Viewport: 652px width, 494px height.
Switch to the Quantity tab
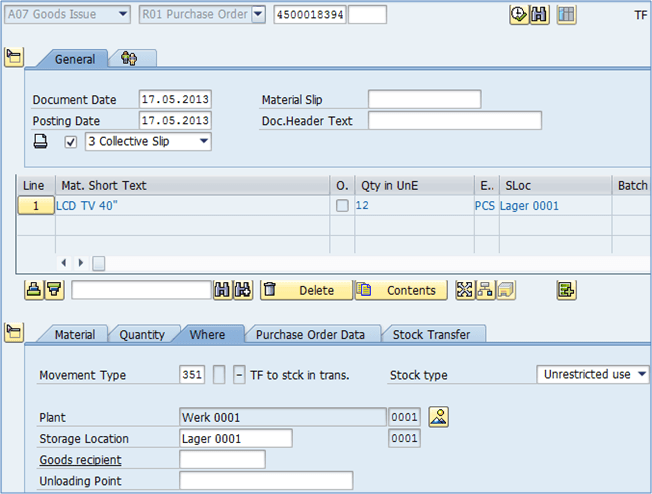click(142, 335)
